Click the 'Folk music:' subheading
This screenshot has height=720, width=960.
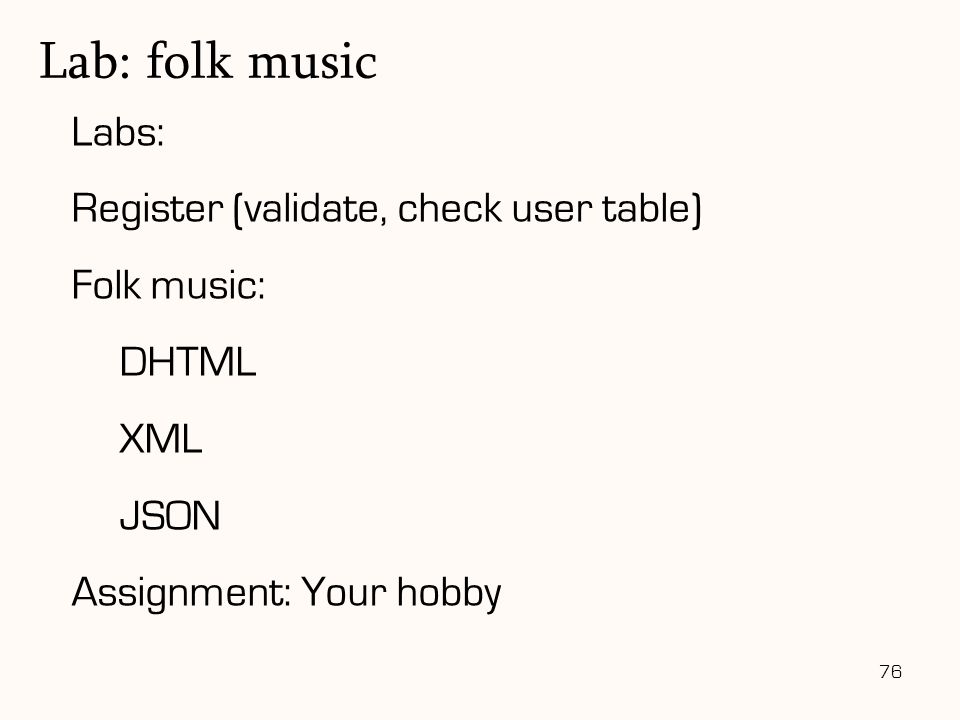pyautogui.click(x=168, y=285)
